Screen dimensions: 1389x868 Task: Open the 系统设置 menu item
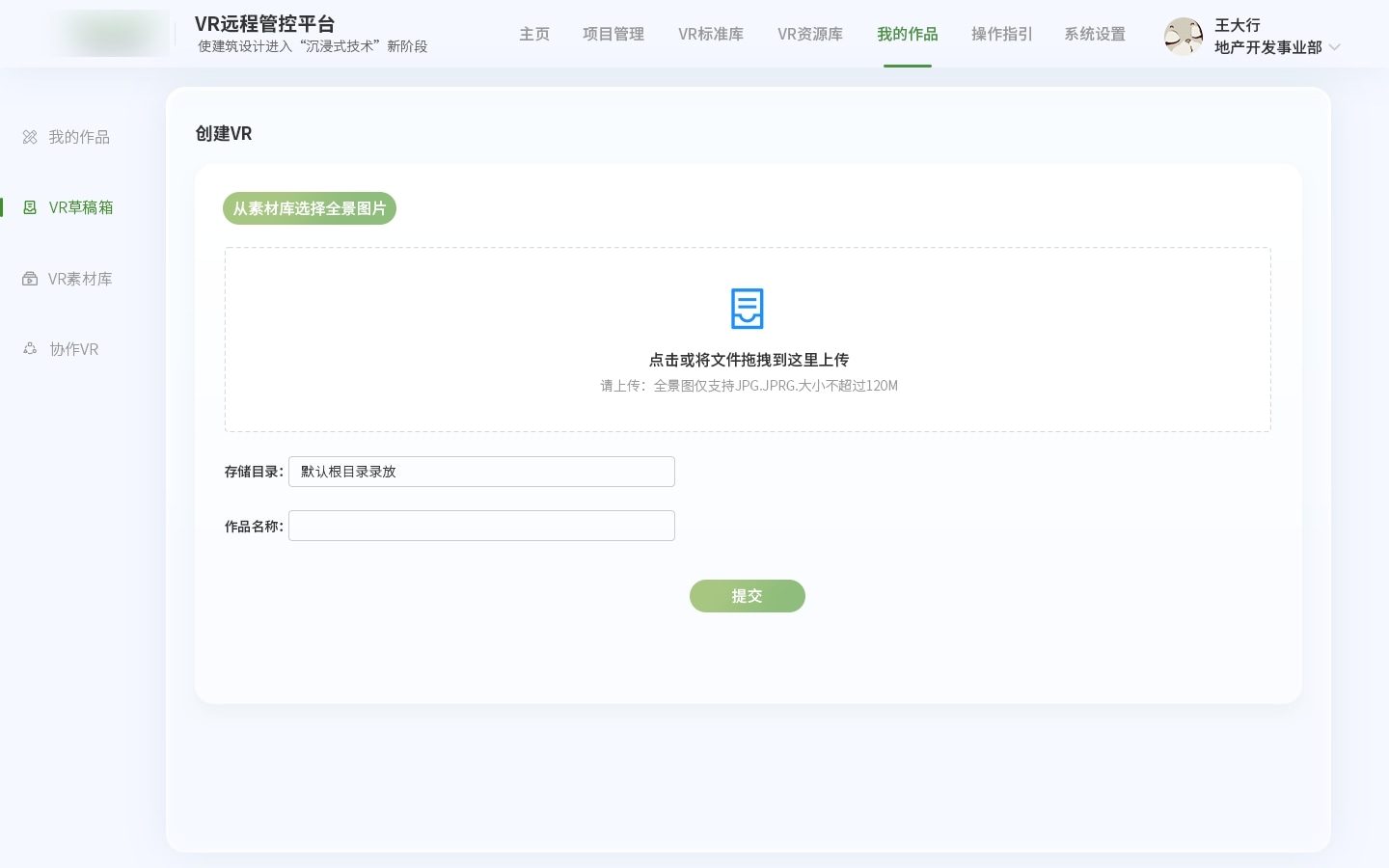(x=1095, y=34)
